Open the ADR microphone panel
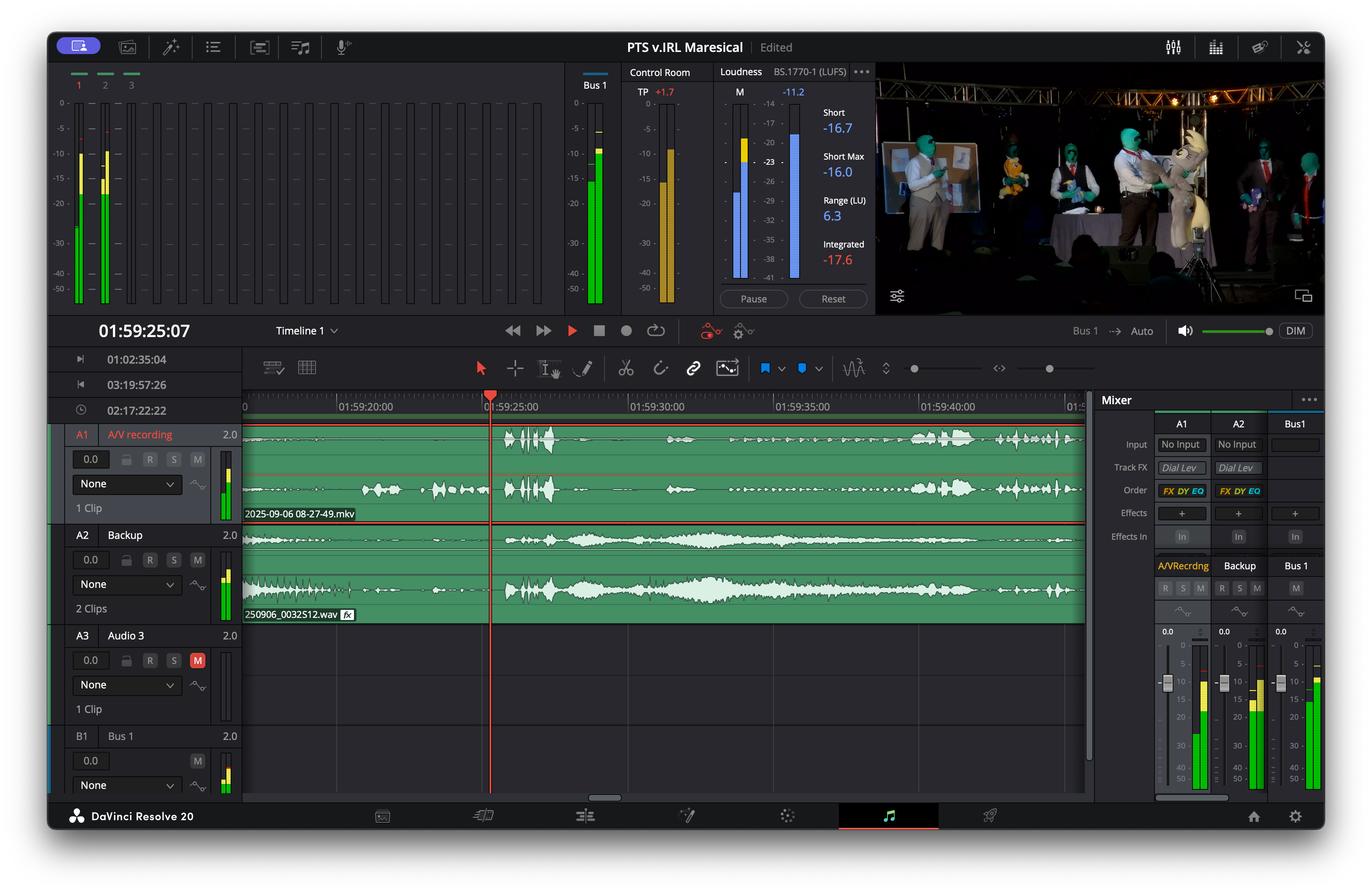Viewport: 1372px width, 892px height. 343,47
